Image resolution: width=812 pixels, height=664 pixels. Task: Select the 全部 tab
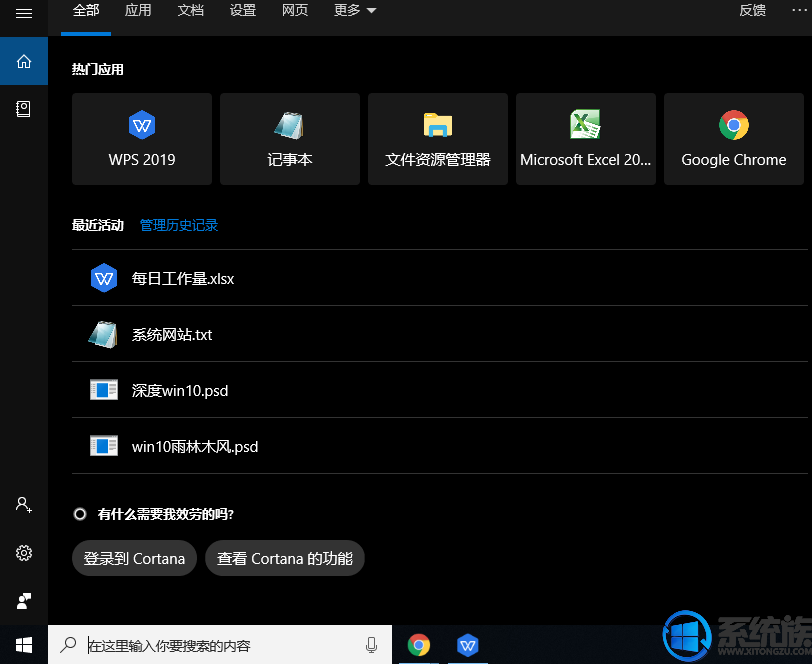86,10
